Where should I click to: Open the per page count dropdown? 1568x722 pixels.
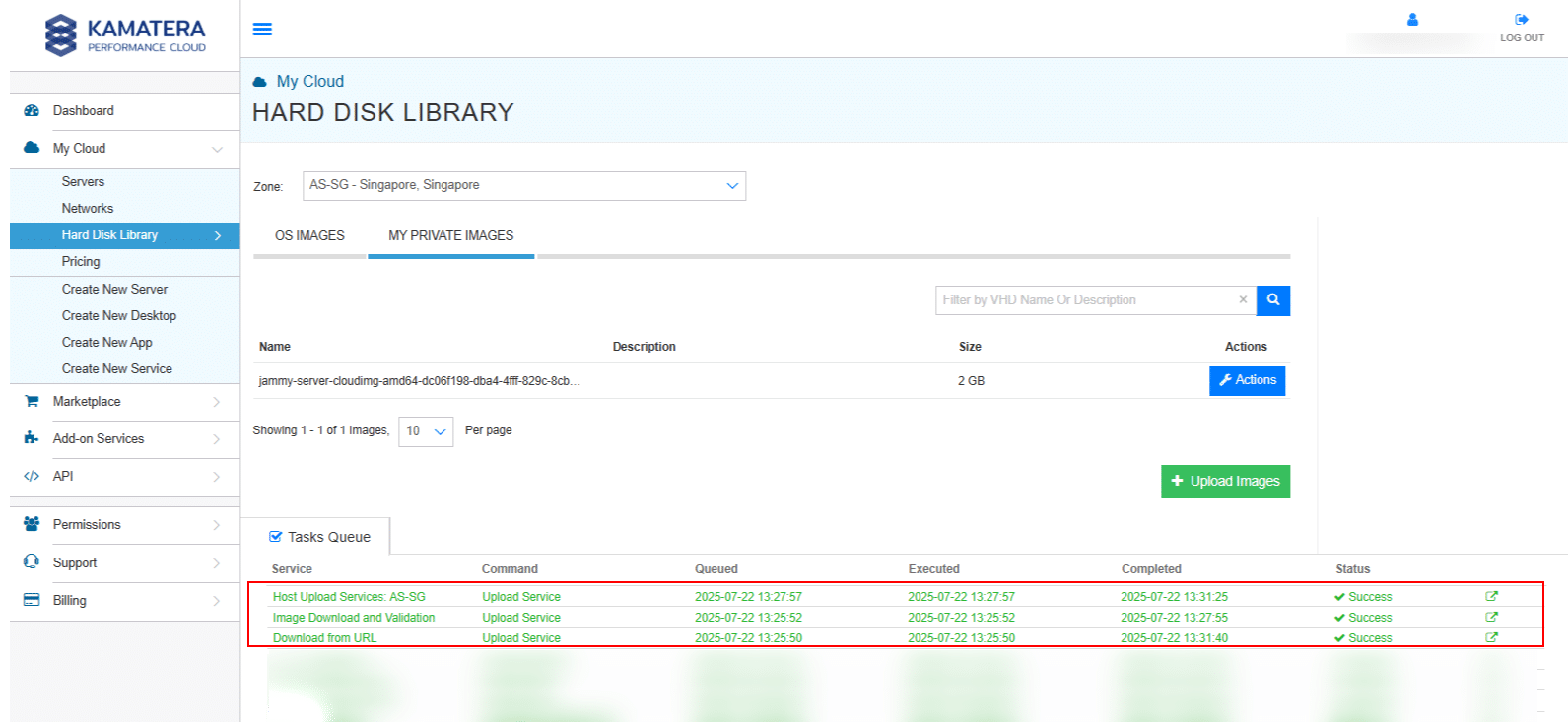tap(426, 431)
